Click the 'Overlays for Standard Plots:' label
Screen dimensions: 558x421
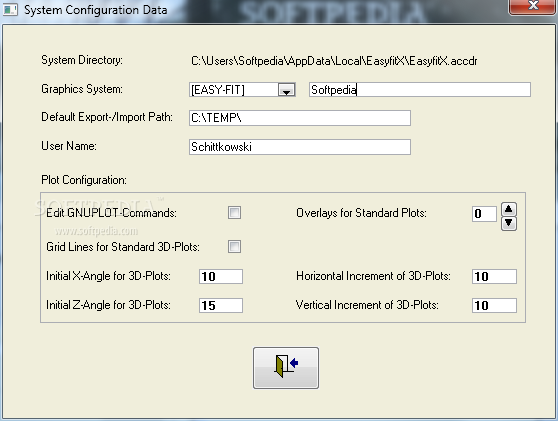click(x=361, y=213)
